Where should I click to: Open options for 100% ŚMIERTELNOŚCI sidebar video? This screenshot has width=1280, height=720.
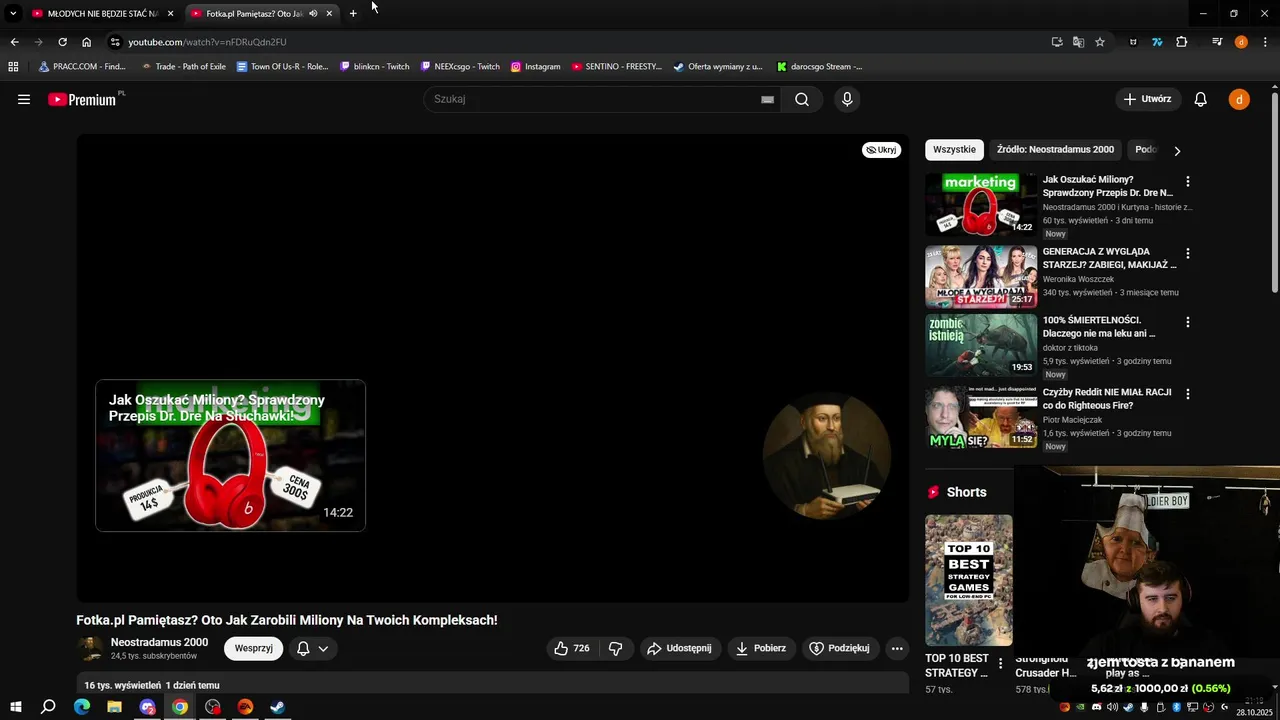1188,322
